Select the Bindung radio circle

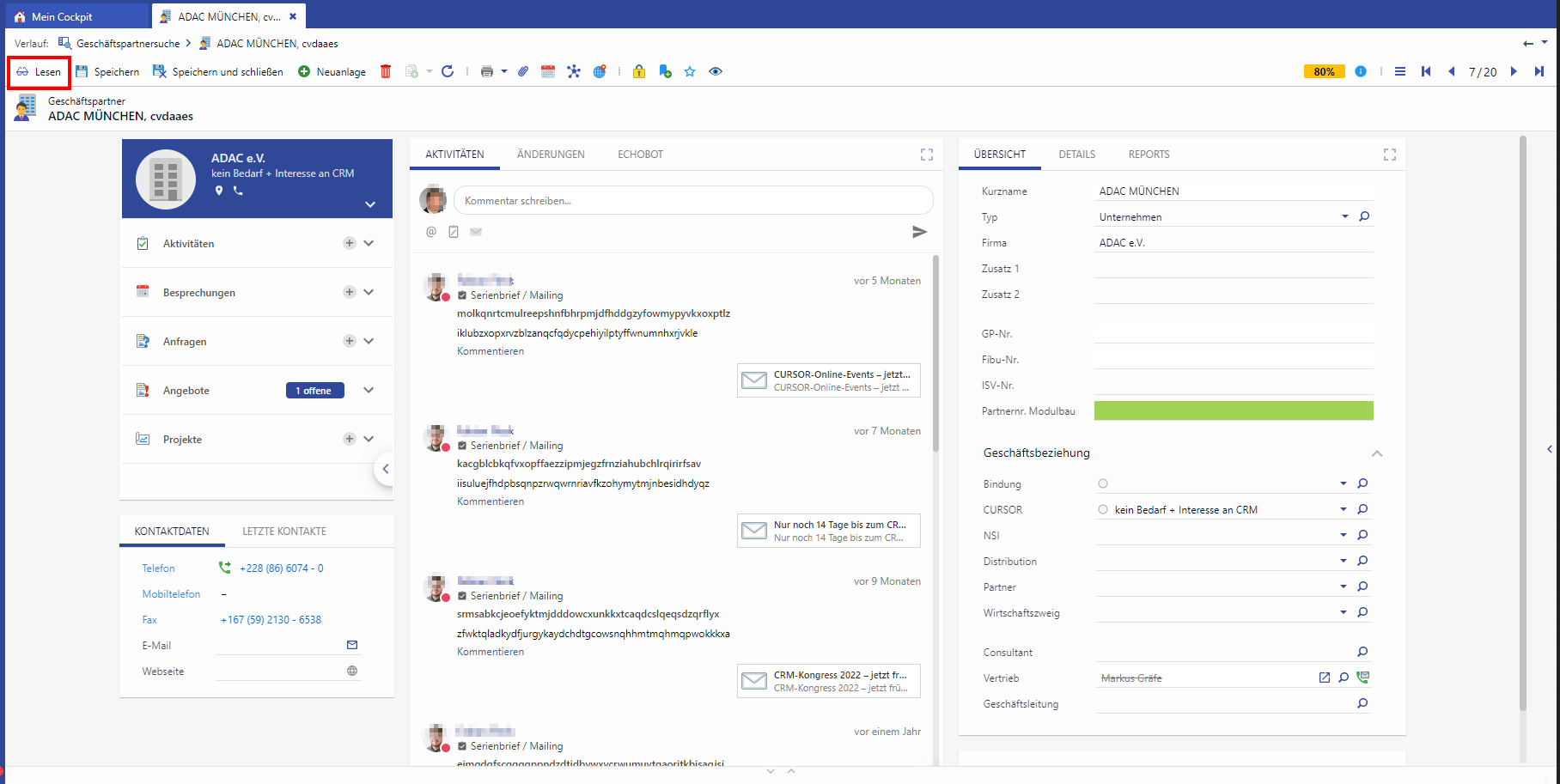click(1103, 483)
